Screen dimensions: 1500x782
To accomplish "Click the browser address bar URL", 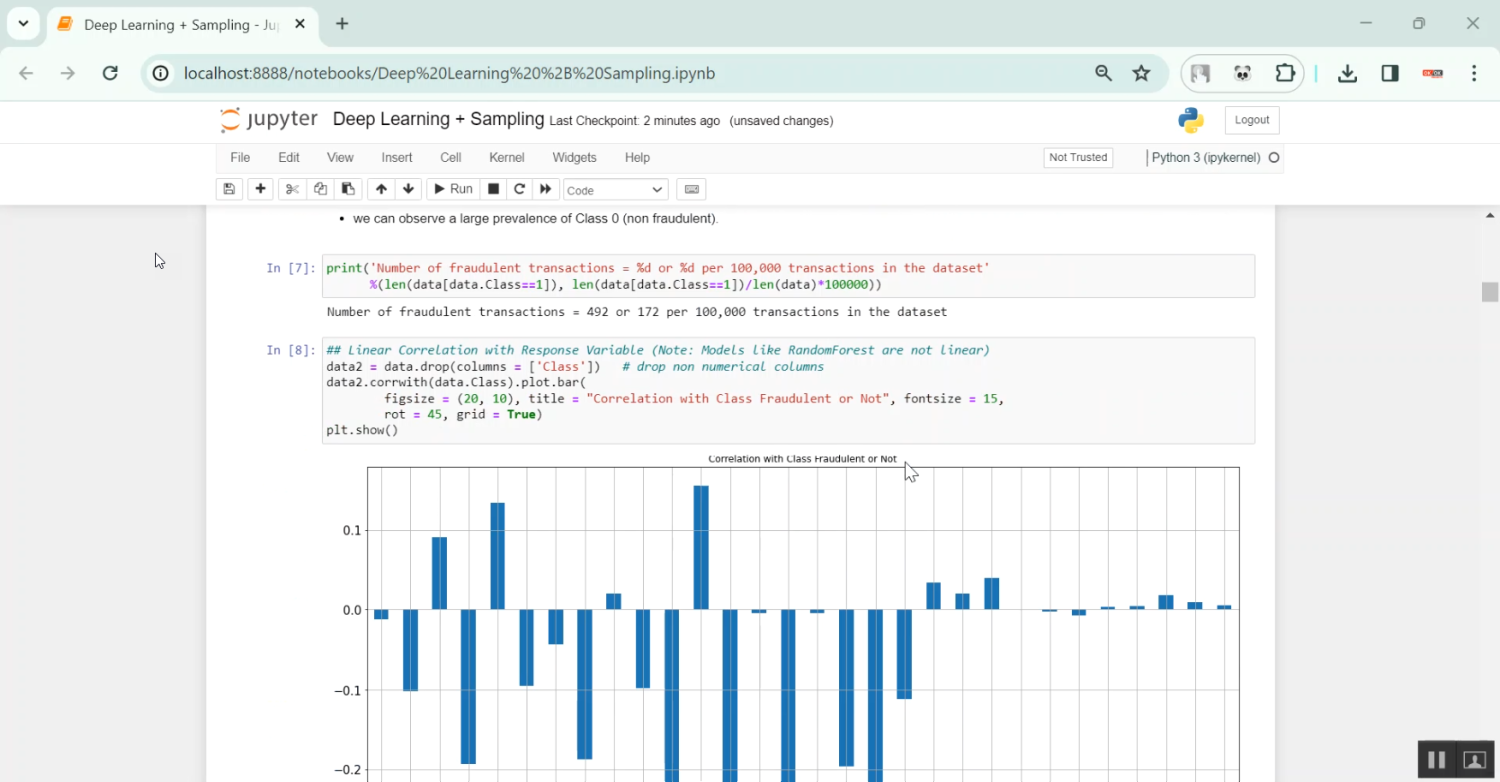I will (x=449, y=73).
